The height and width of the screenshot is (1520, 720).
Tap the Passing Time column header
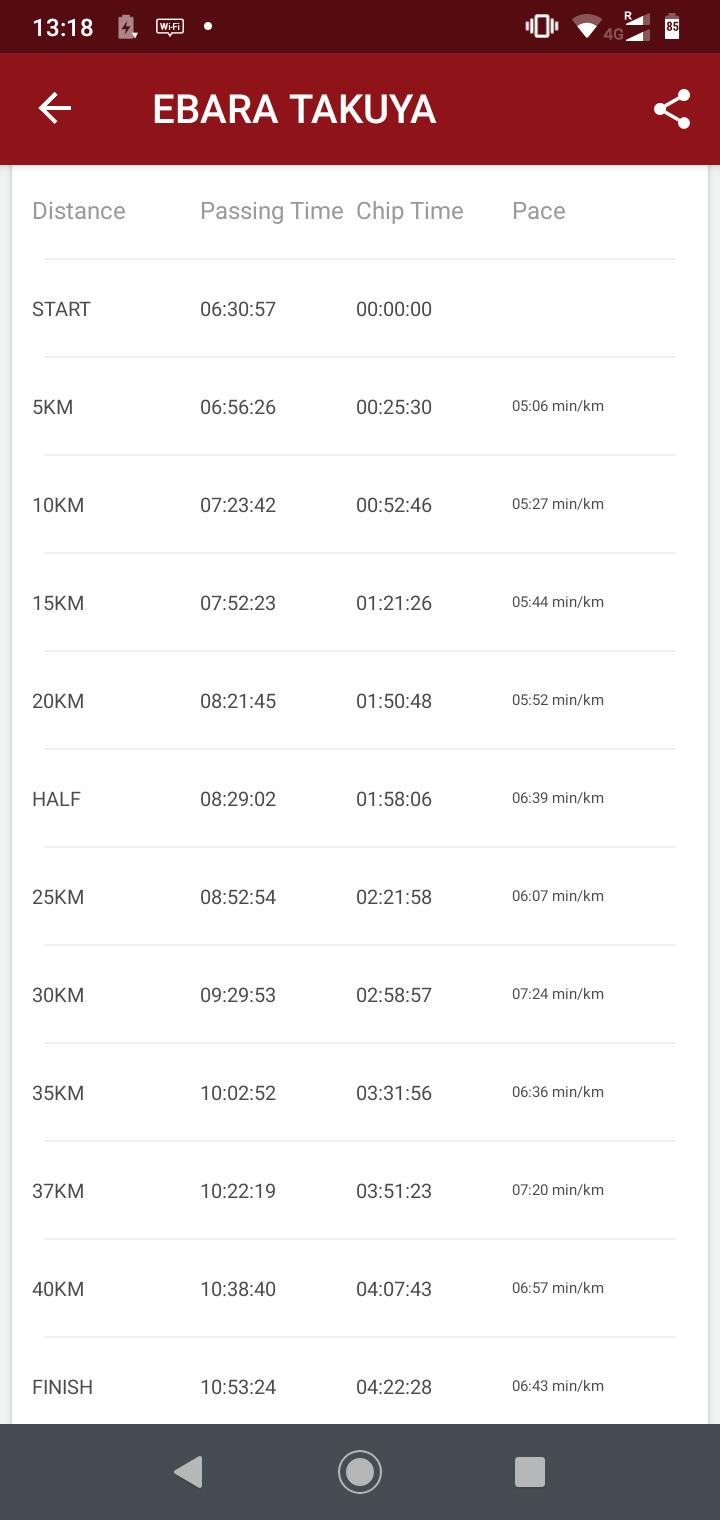coord(271,211)
